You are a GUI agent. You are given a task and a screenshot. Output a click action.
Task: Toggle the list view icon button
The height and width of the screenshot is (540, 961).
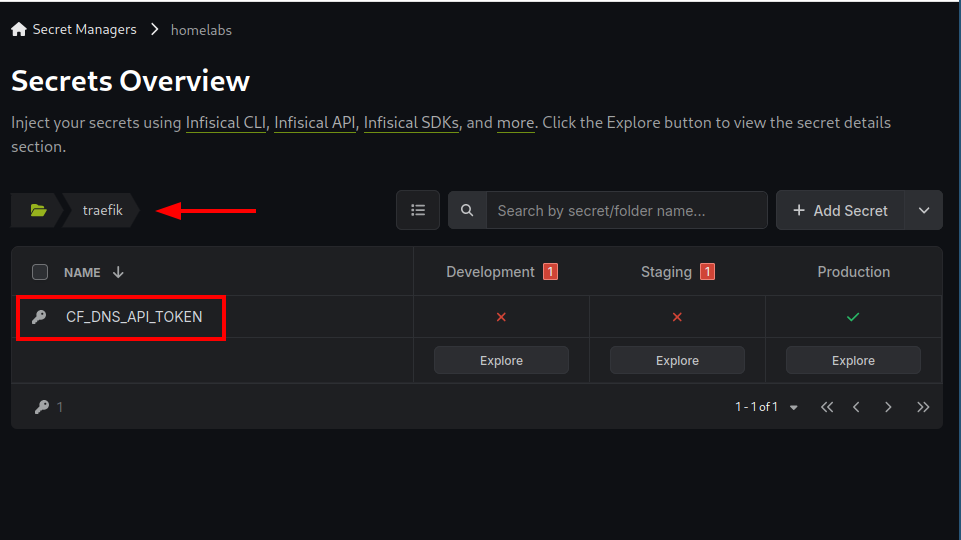point(418,210)
